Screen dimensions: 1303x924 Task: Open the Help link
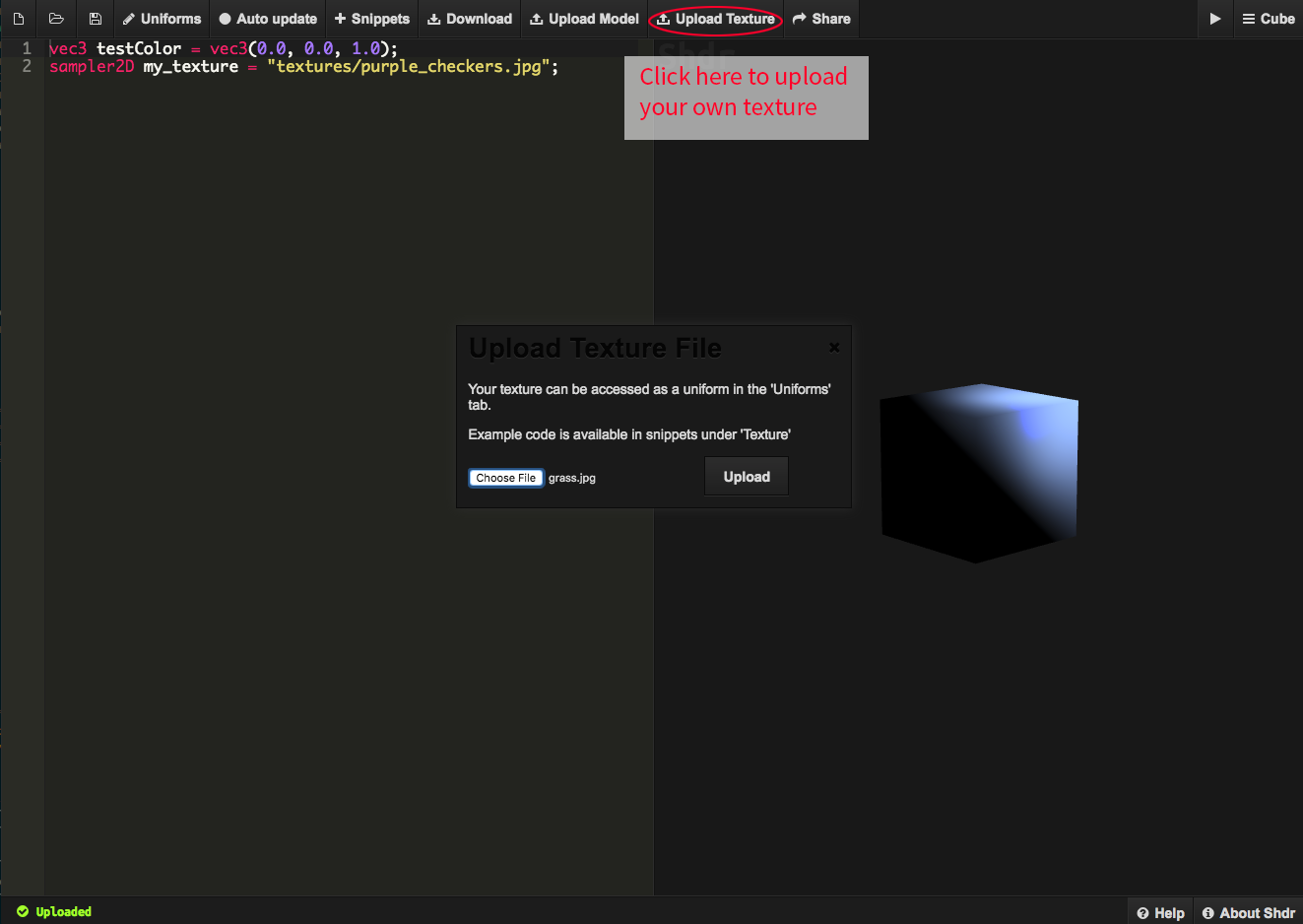(x=1160, y=912)
